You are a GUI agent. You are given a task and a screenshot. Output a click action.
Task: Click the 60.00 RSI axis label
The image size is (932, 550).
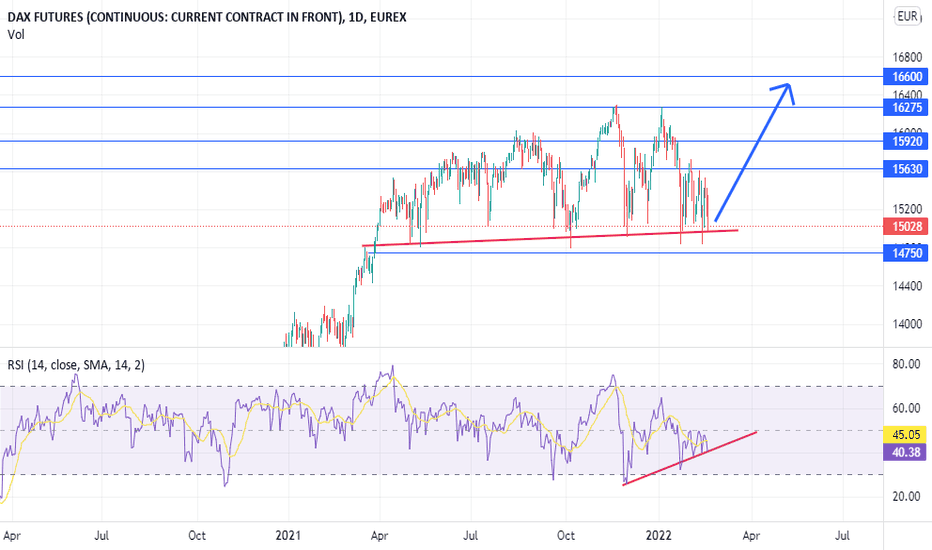[x=906, y=408]
